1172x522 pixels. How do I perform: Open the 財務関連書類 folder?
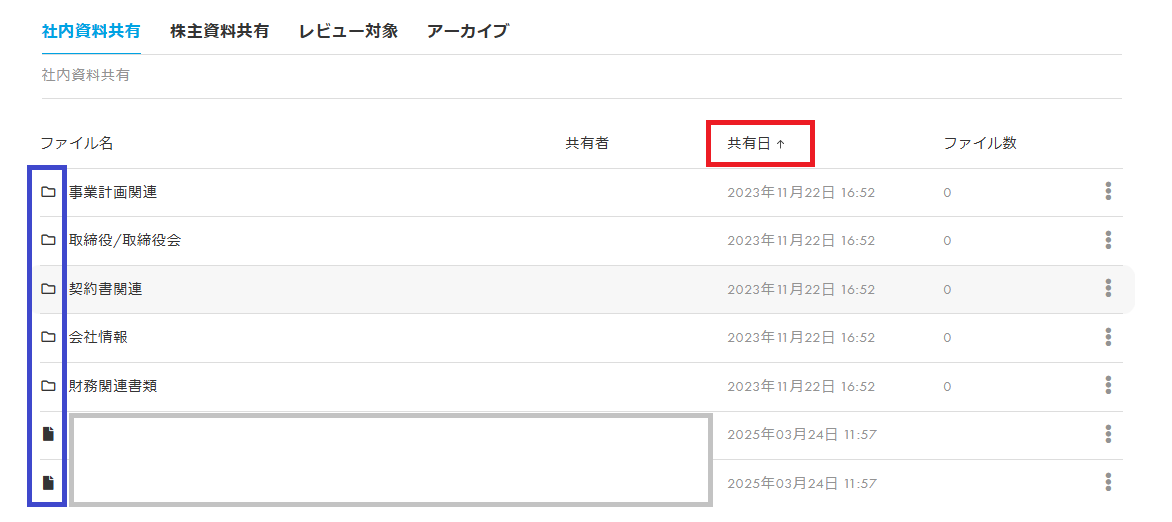[x=113, y=386]
